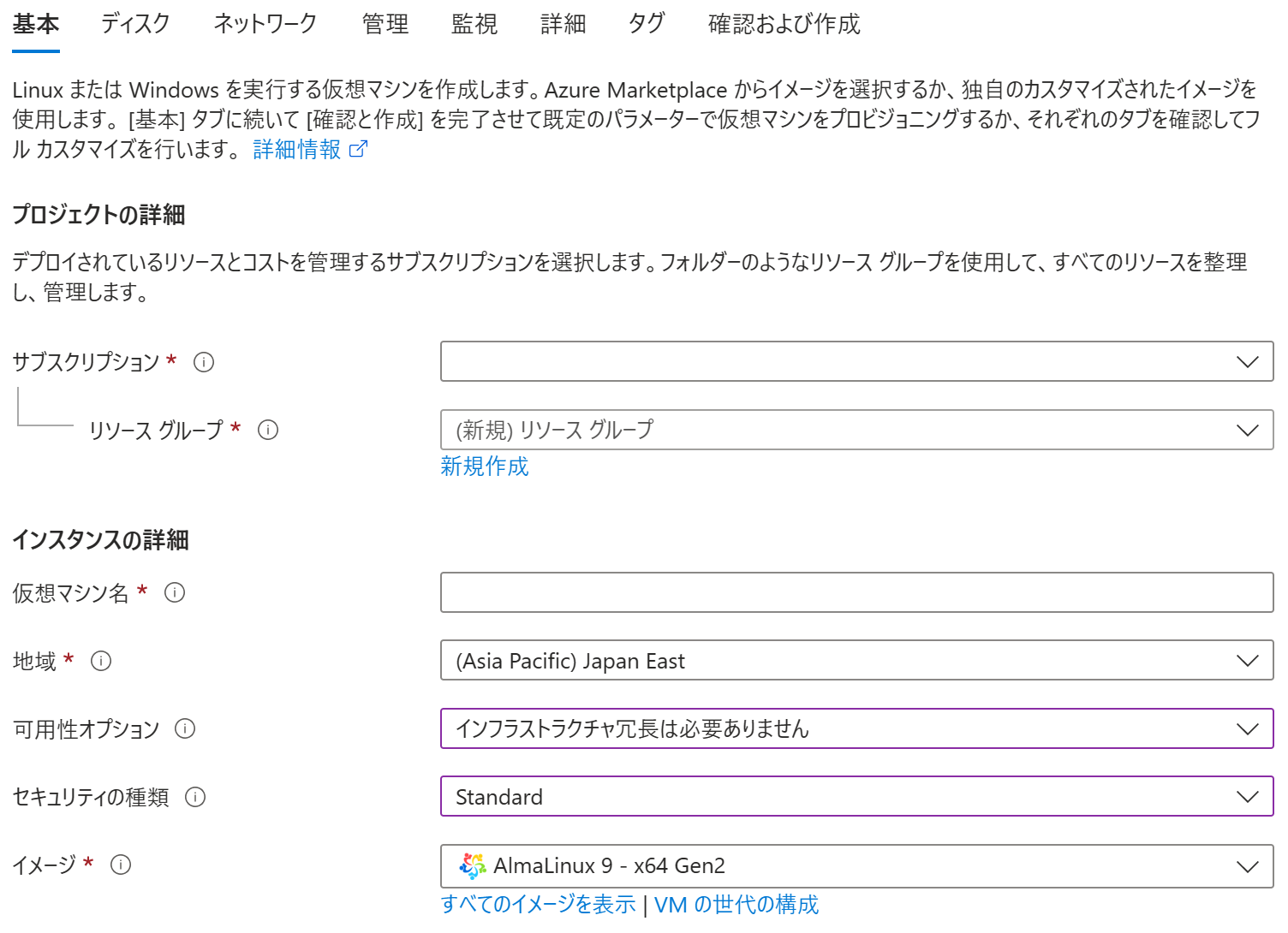
Task: Expand the 可用性オプション dropdown
Action: click(x=856, y=728)
